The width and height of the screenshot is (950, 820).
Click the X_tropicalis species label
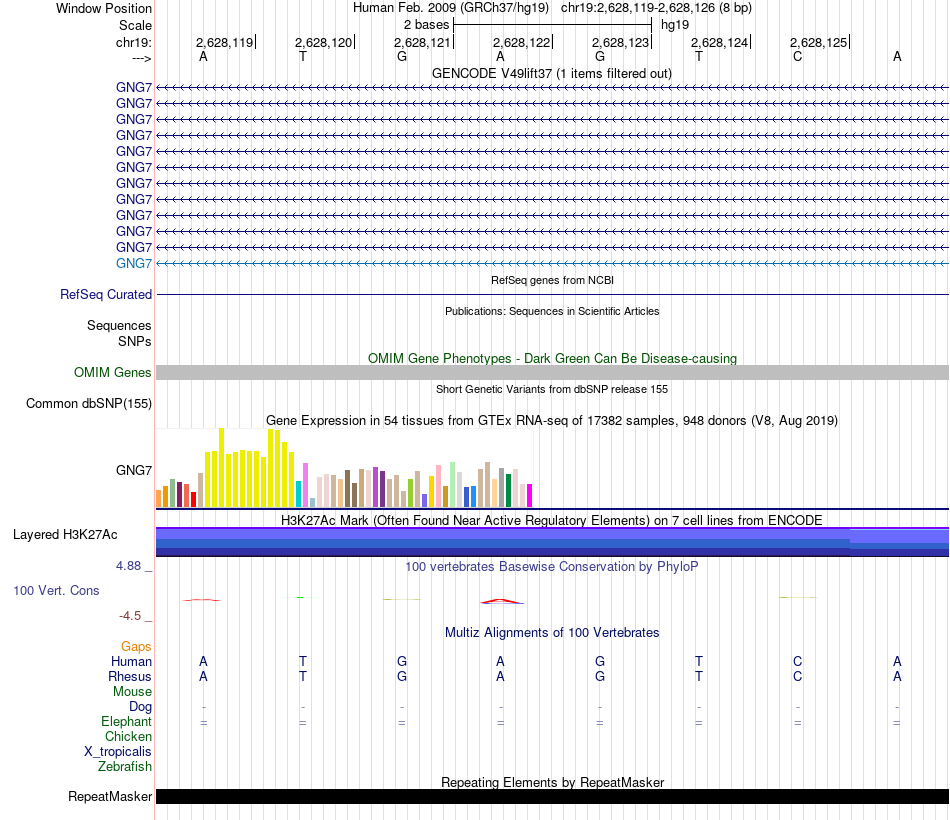click(118, 752)
